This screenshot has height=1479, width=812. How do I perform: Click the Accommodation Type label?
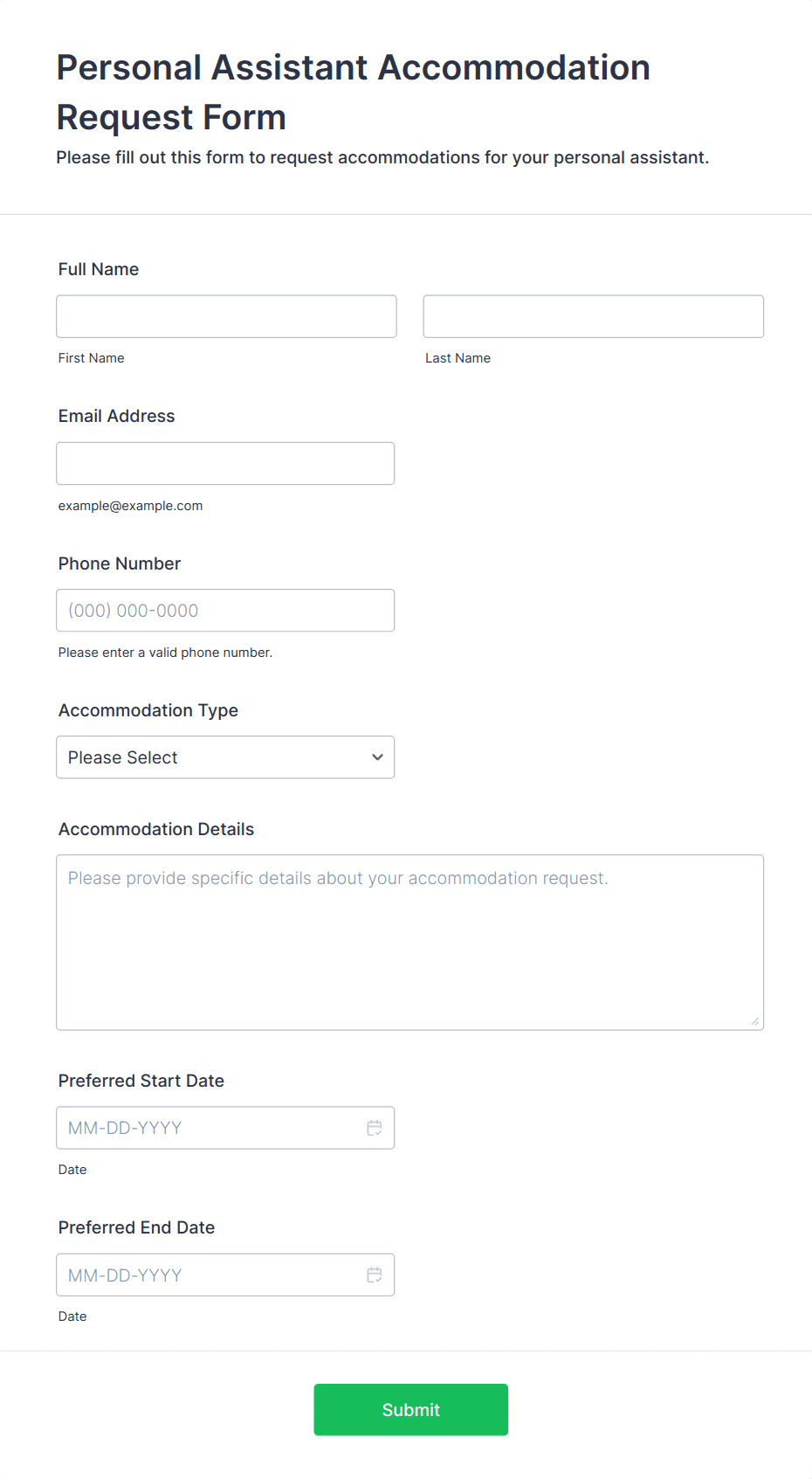coord(148,710)
